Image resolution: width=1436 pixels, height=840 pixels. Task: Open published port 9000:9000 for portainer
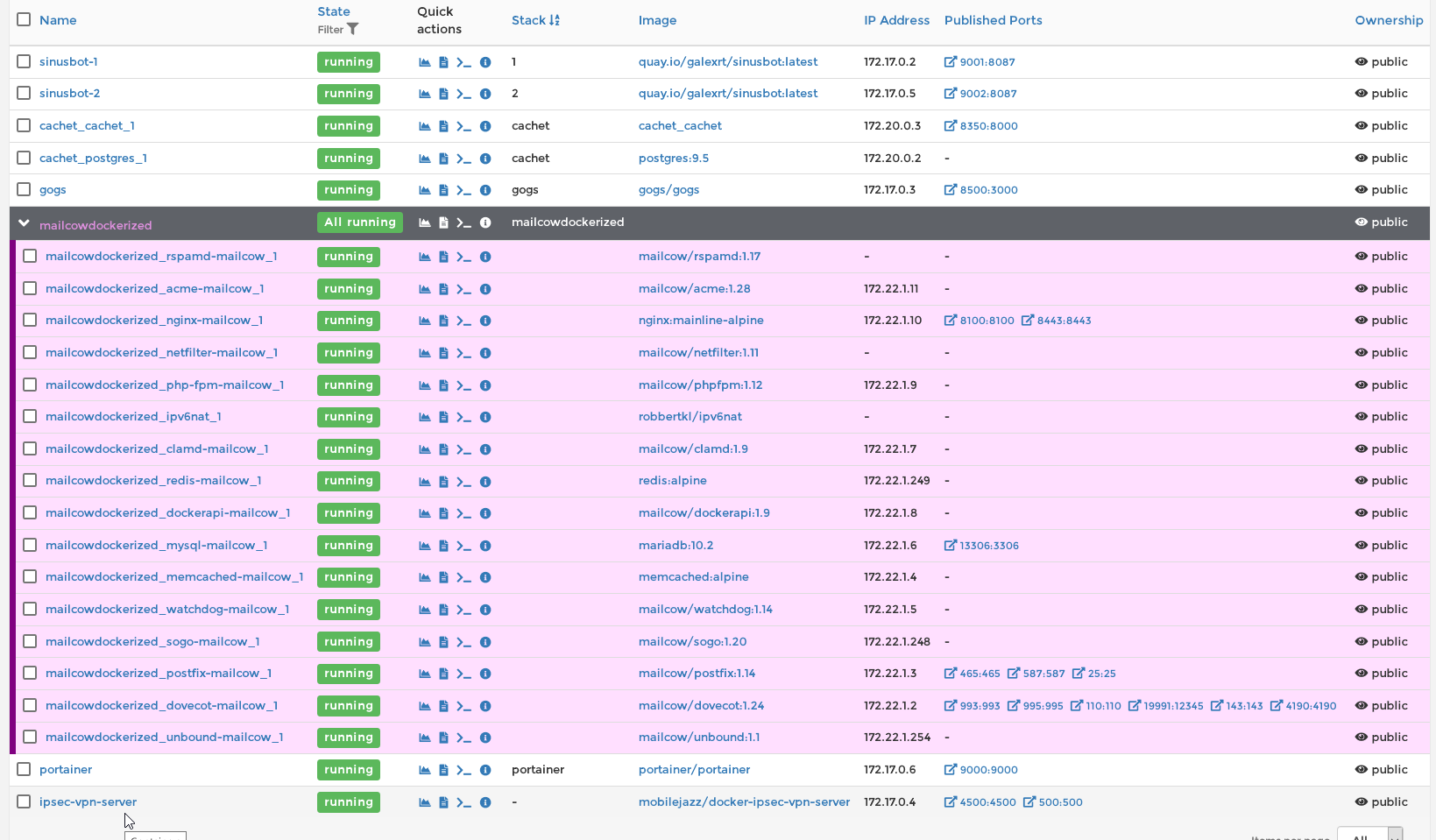(980, 770)
